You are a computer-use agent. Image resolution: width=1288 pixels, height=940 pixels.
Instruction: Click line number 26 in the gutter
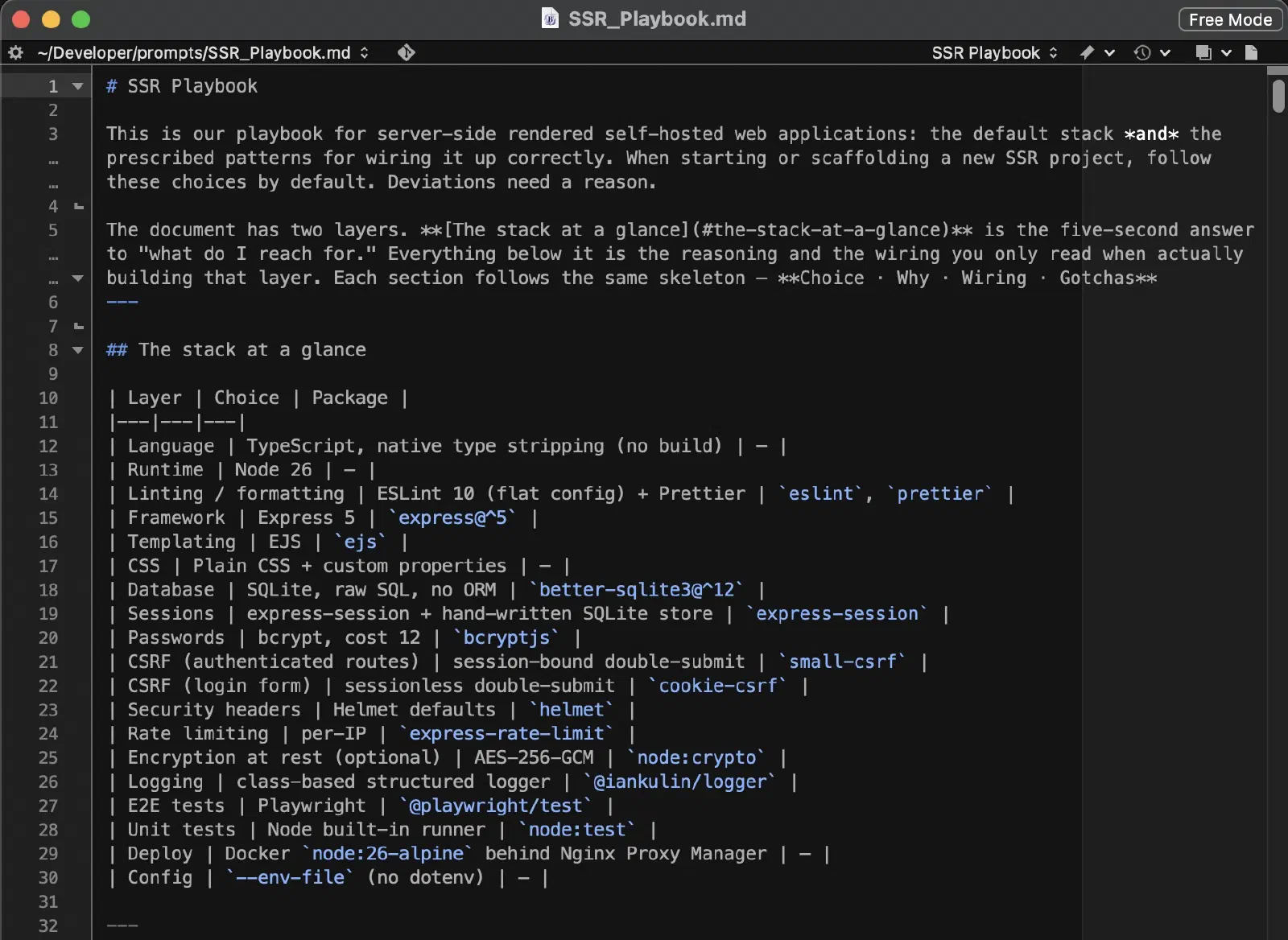coord(48,782)
